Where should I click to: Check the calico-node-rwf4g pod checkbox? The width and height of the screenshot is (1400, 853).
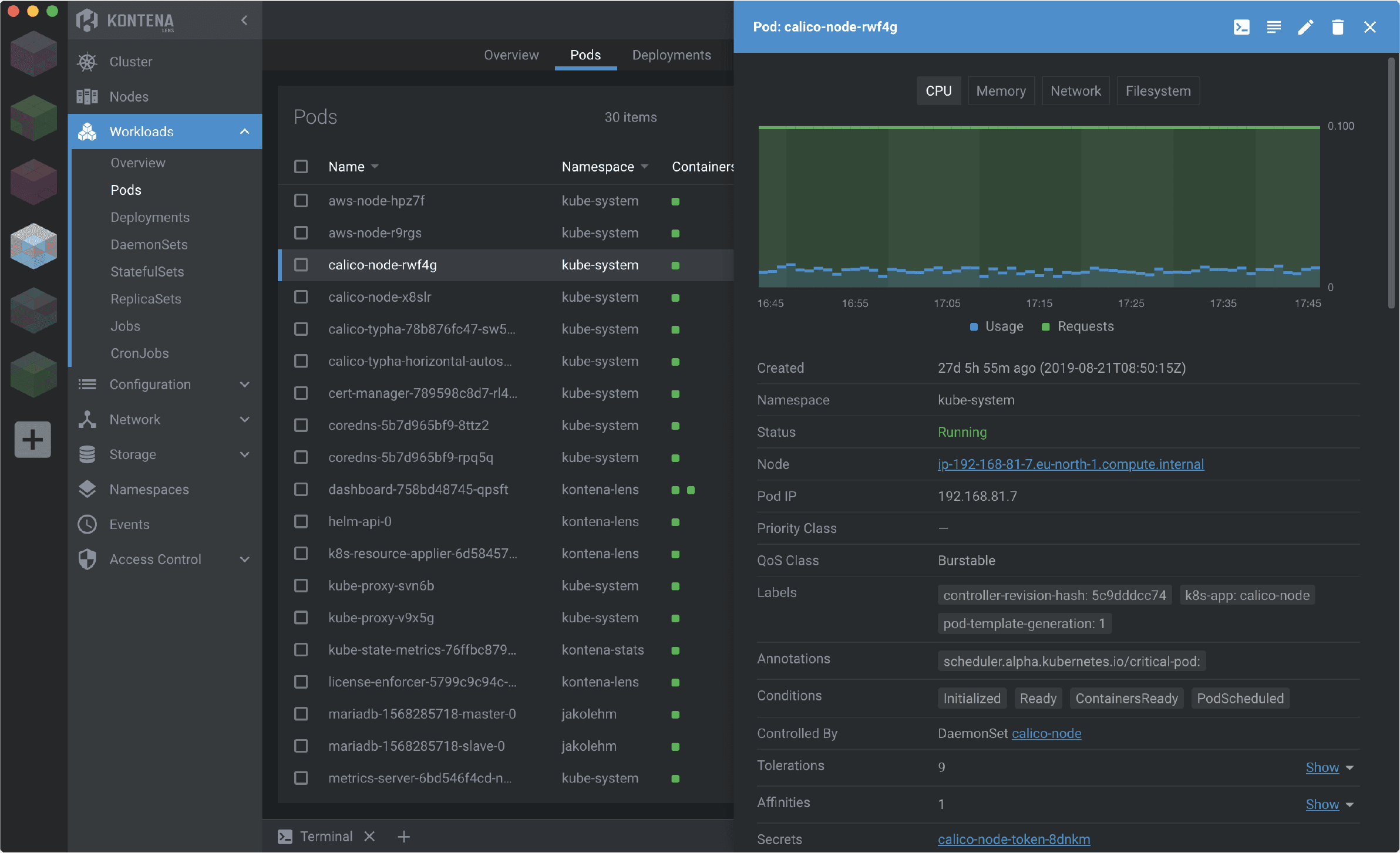pyautogui.click(x=301, y=265)
